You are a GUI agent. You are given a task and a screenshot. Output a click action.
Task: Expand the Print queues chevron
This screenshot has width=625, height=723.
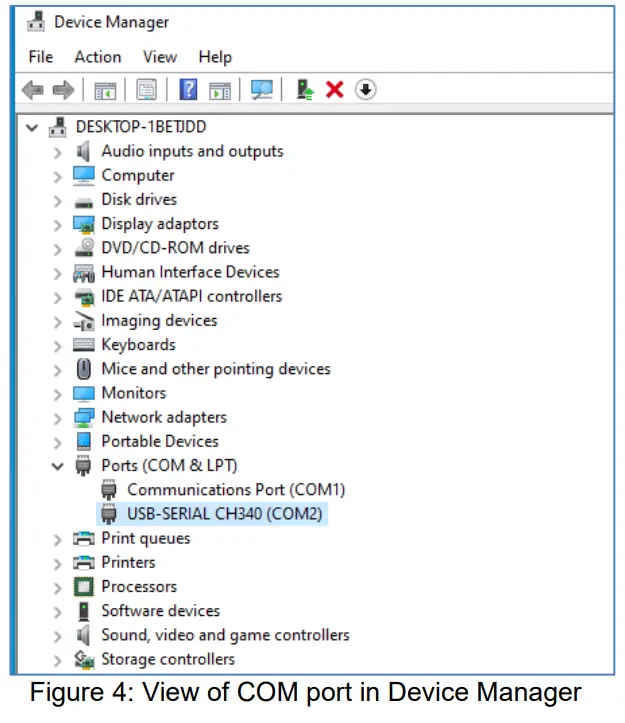[57, 539]
